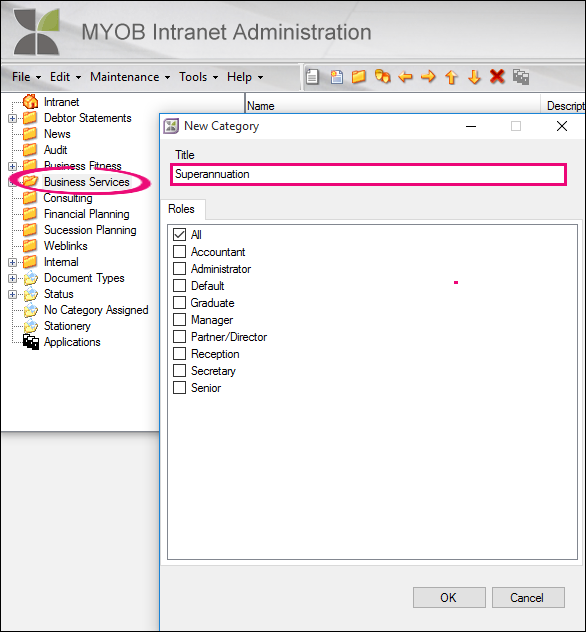Click the Sucession Planning folder icon
Screen dimensions: 586x632
pyautogui.click(x=30, y=230)
